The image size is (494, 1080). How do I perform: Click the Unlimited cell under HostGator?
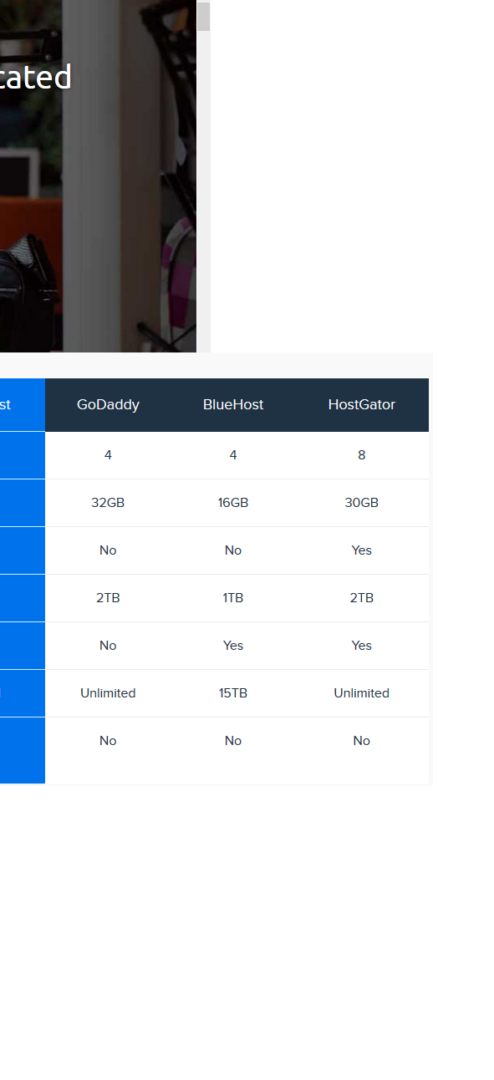coord(362,693)
